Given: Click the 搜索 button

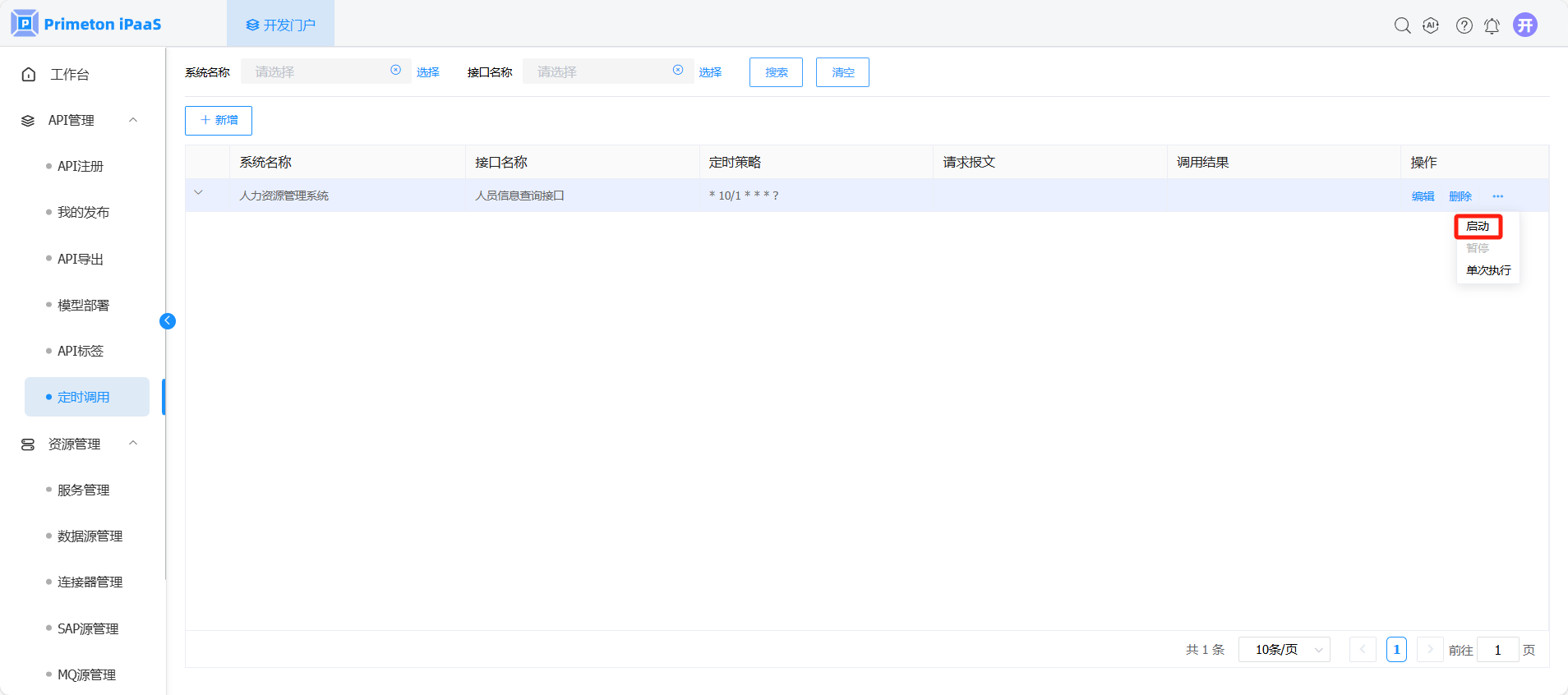Looking at the screenshot, I should 776,72.
